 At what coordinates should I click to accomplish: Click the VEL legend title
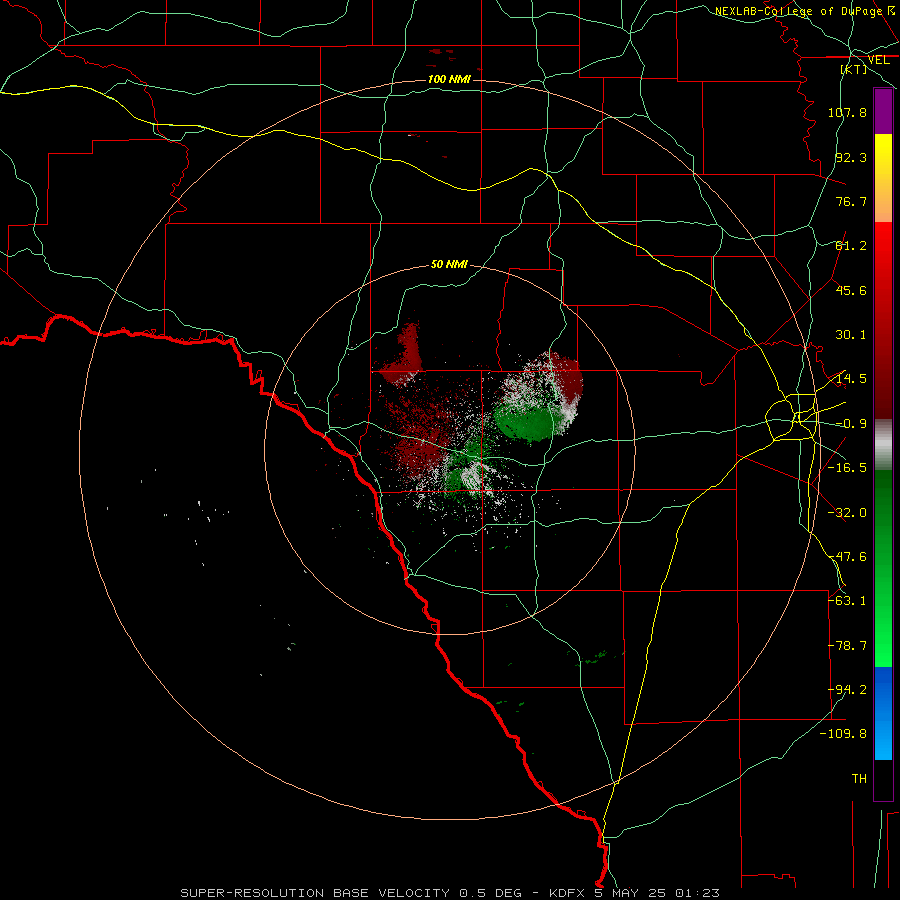tap(878, 60)
